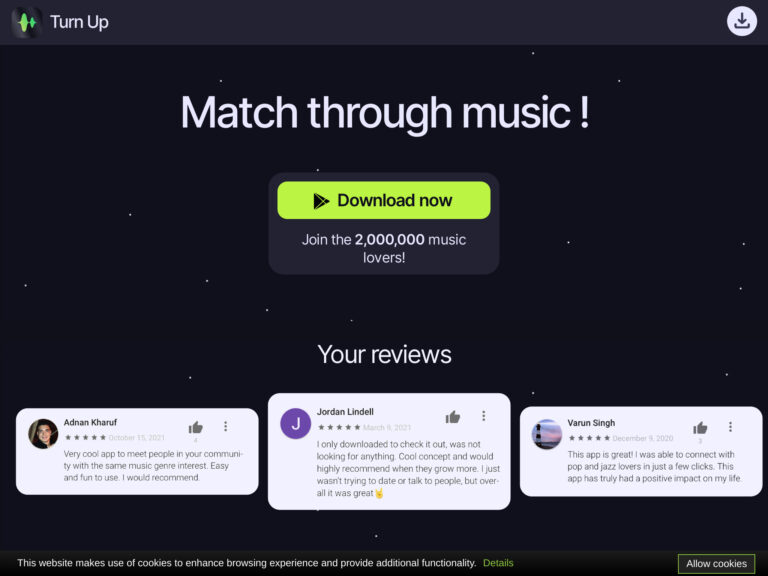
Task: Open more options on Jordan Lindell's review
Action: tap(483, 416)
